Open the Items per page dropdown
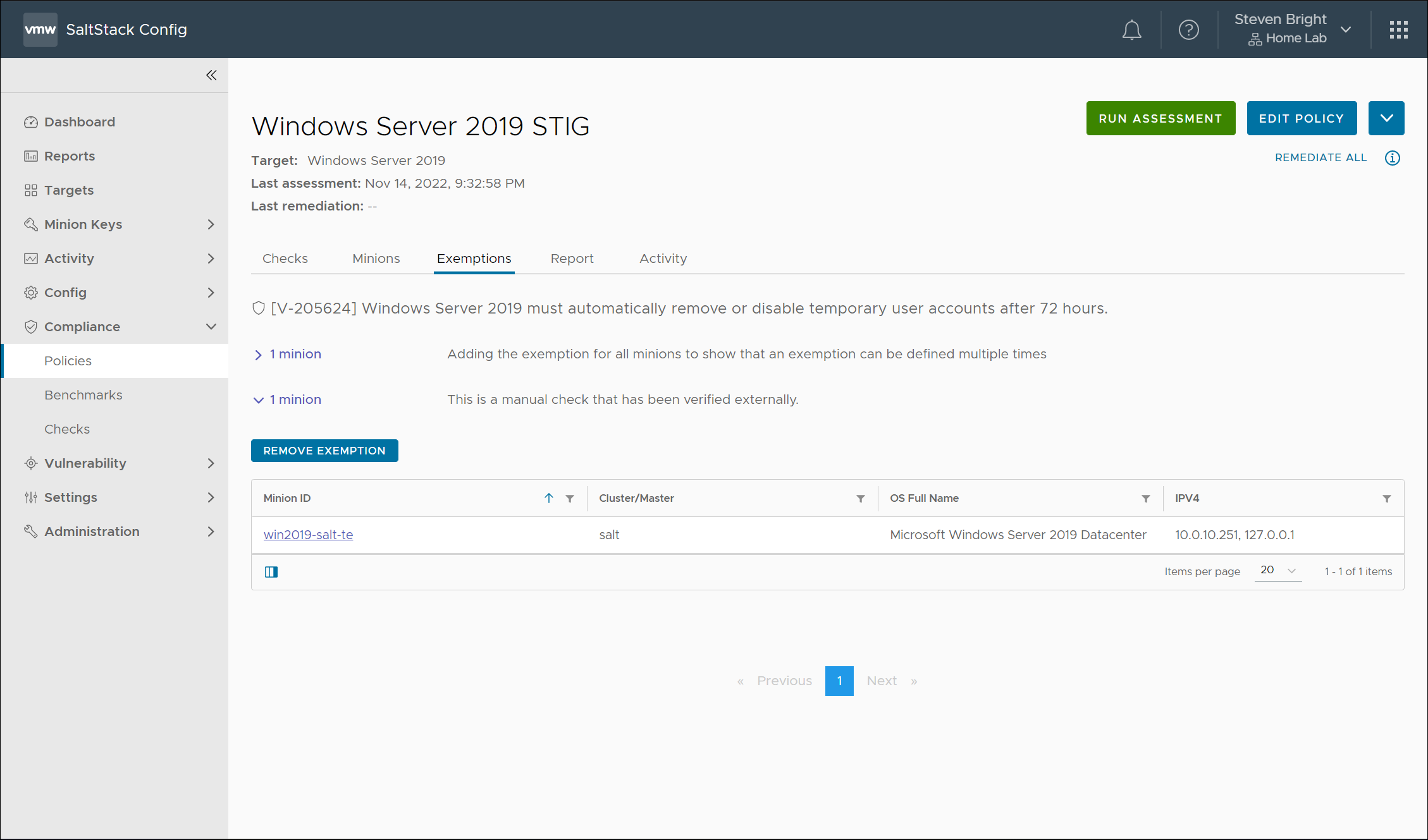Screen dimensions: 1428x840 [x=1277, y=571]
